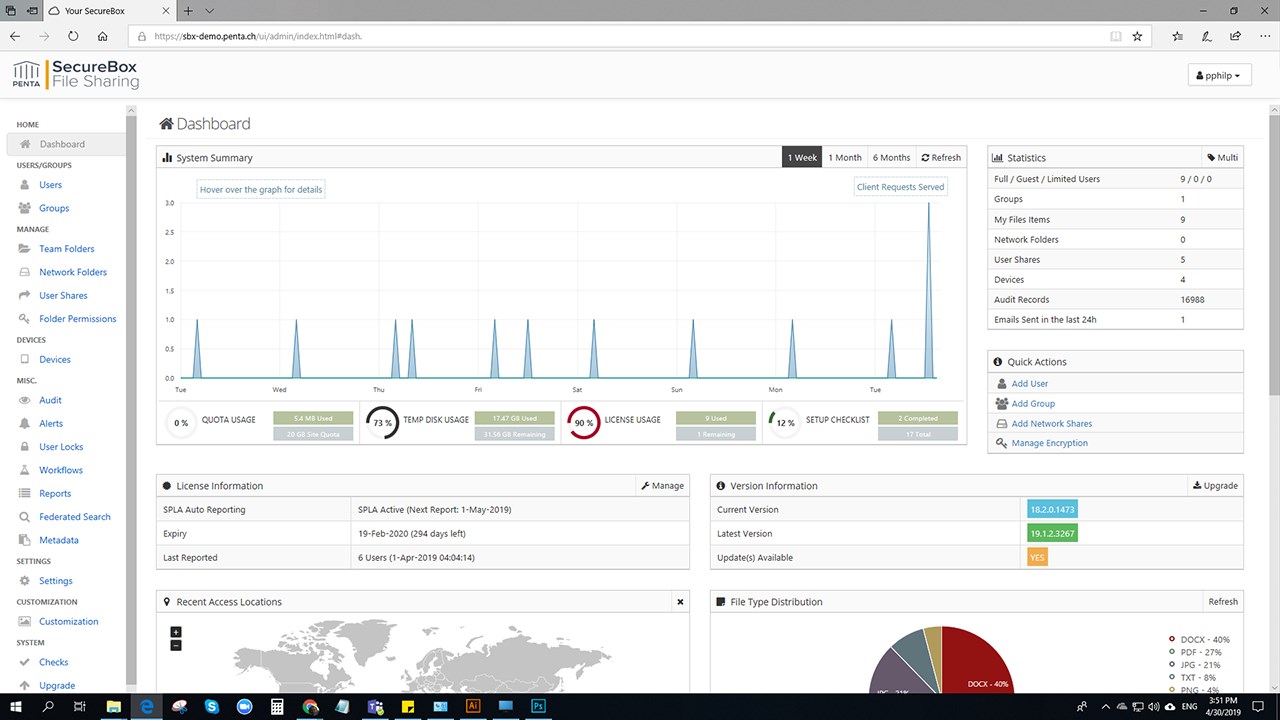
Task: Open Settings from sidebar
Action: tap(56, 581)
